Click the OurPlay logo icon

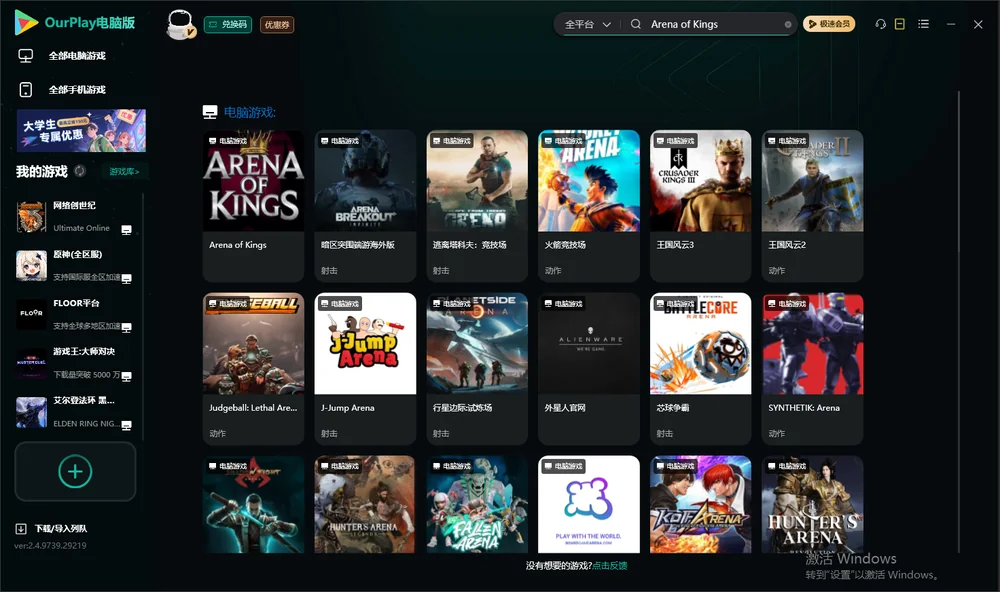(x=26, y=22)
